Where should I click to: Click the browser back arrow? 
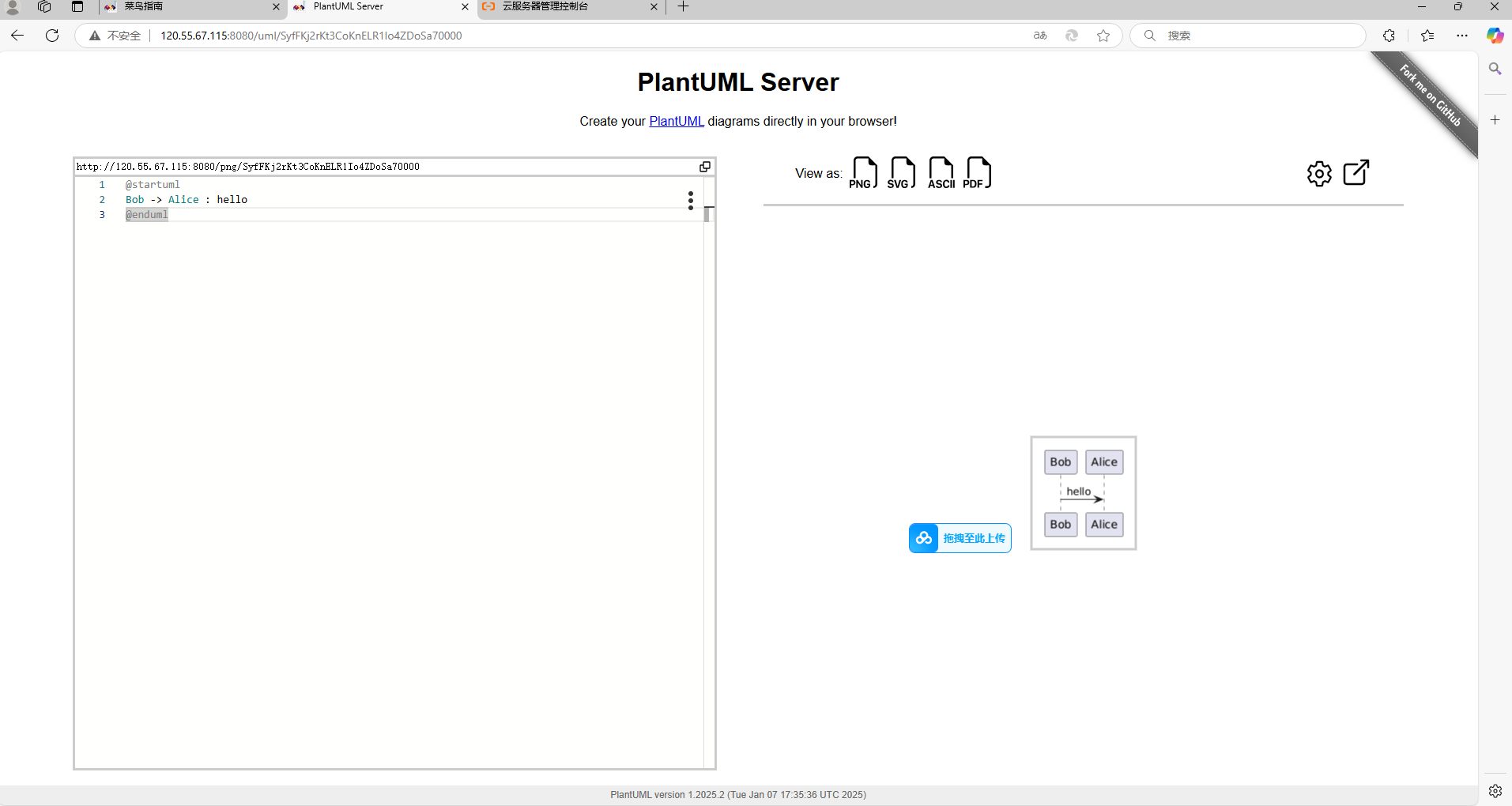(x=17, y=36)
